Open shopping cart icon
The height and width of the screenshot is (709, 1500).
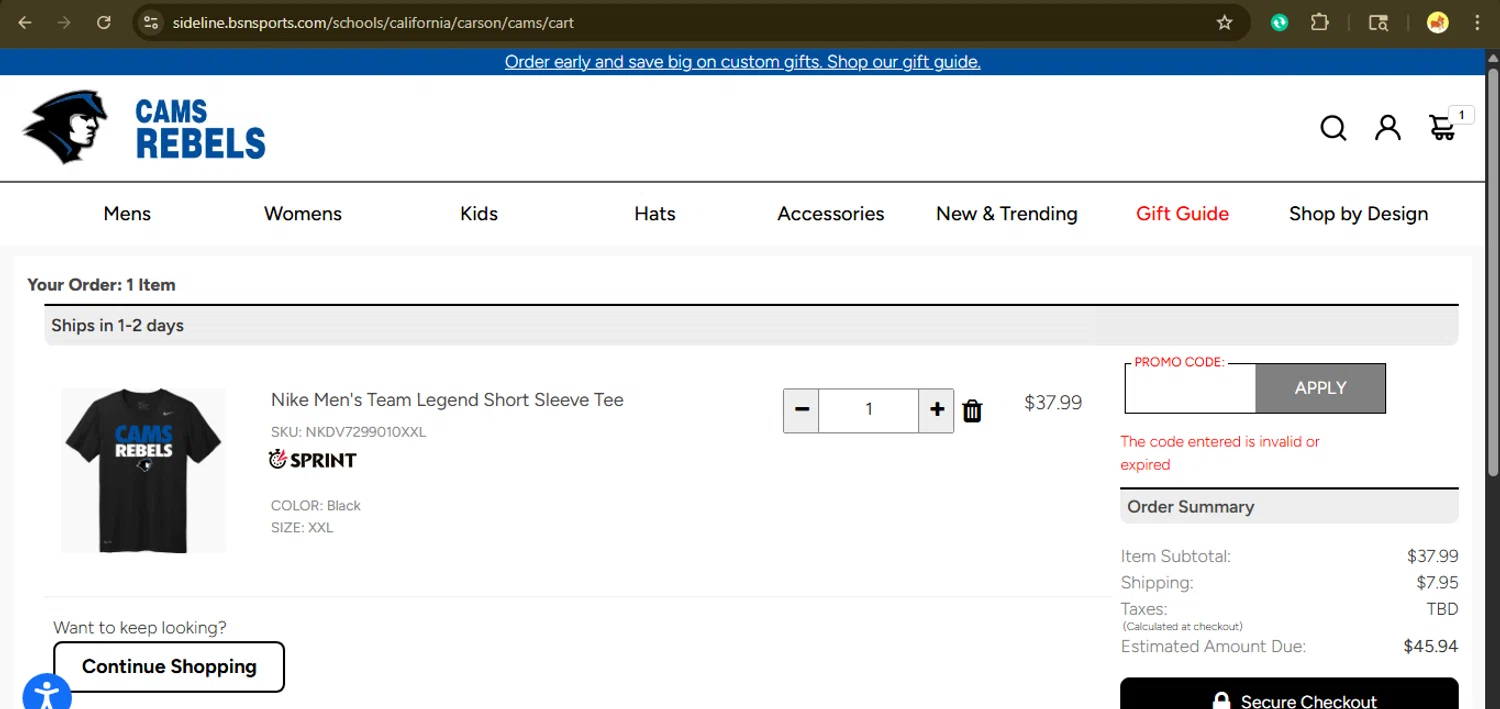click(x=1442, y=128)
